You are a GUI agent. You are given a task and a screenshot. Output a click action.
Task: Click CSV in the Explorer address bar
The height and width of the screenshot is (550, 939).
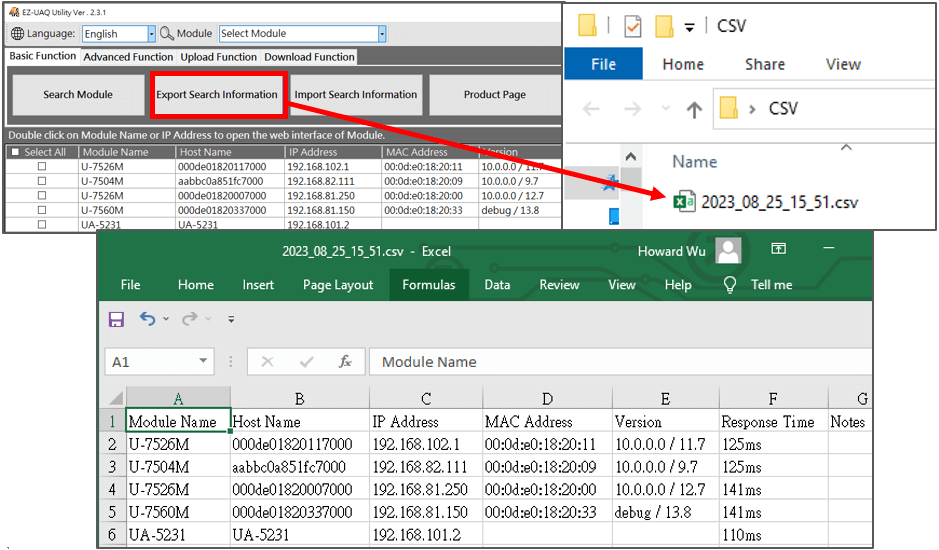[x=783, y=109]
